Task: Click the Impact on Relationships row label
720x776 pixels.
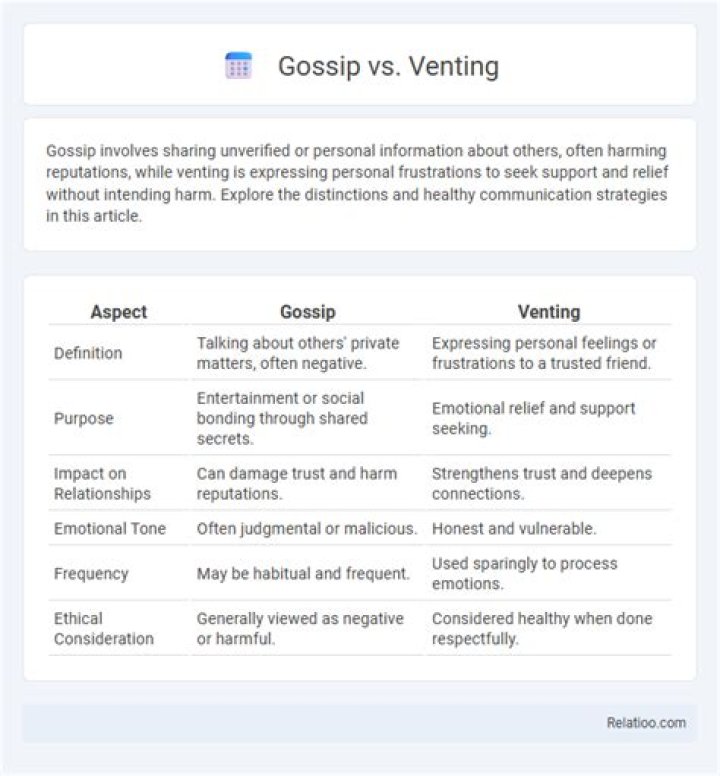Action: pyautogui.click(x=102, y=484)
